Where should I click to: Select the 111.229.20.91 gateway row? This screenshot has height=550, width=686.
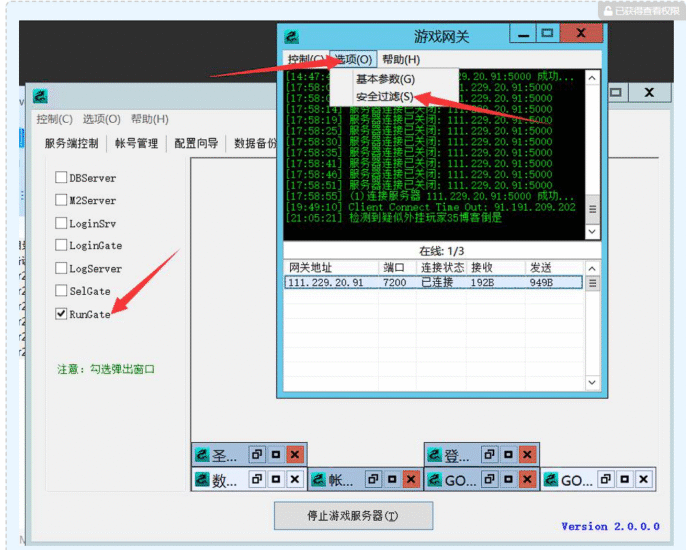pyautogui.click(x=434, y=283)
